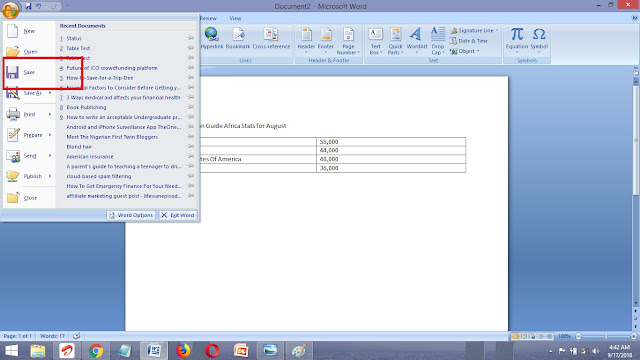The image size is (640, 360).
Task: Choose New in the Office menu
Action: click(x=29, y=31)
